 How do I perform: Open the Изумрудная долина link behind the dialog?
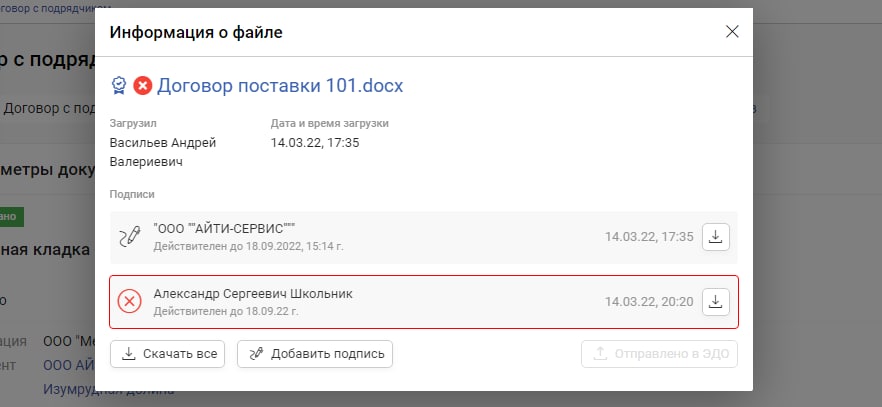[x=108, y=390]
